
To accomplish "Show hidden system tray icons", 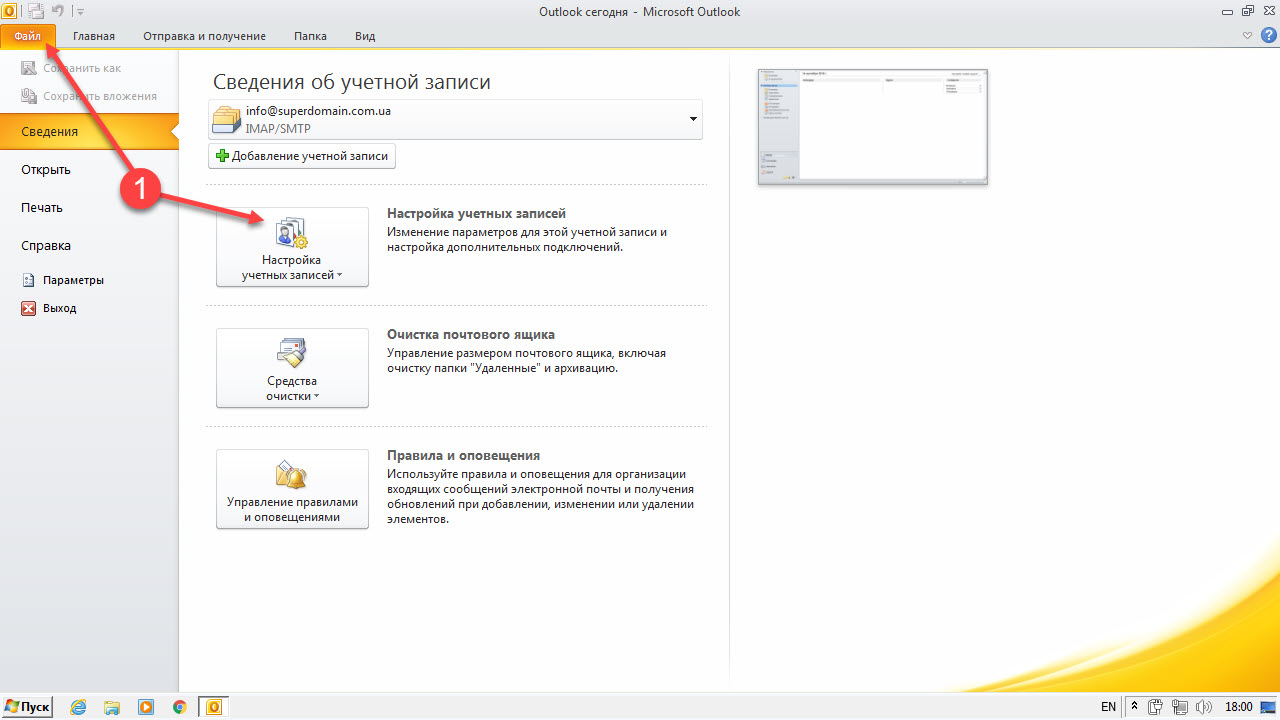I will coord(1134,707).
